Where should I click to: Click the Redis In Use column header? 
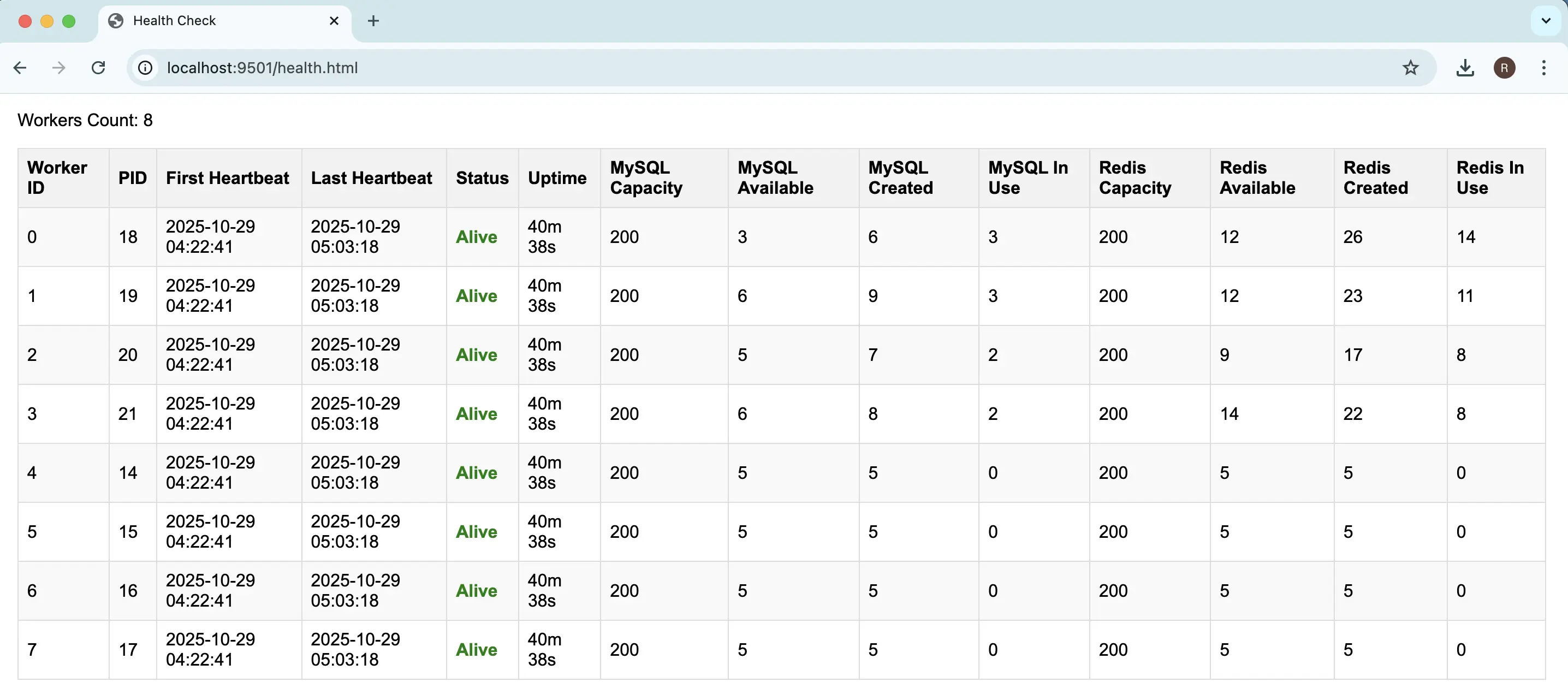[1489, 177]
